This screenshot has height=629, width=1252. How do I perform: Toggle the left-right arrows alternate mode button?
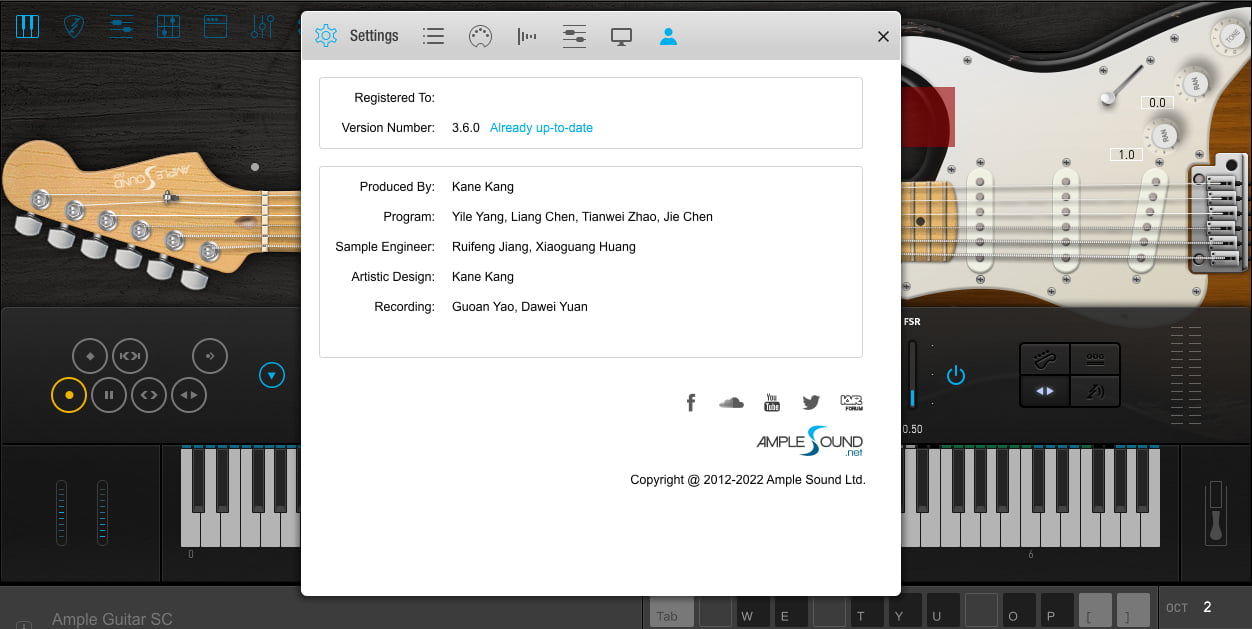click(x=188, y=394)
